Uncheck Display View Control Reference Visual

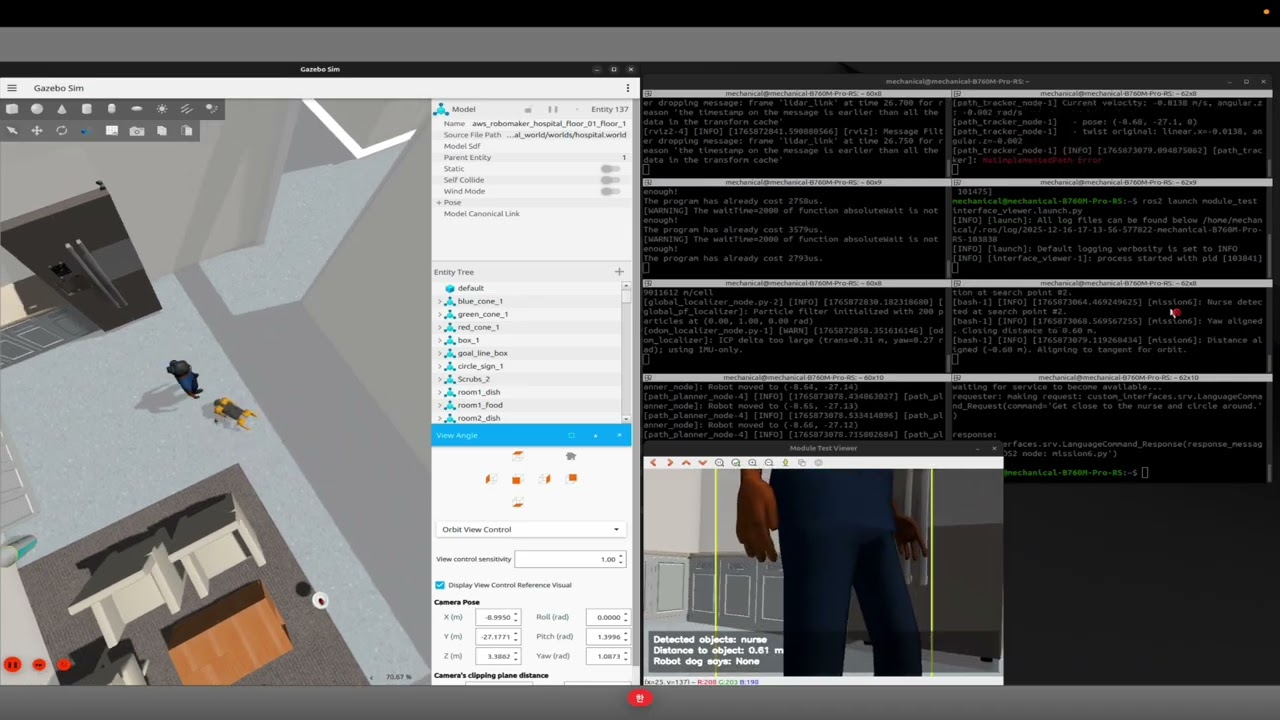440,585
